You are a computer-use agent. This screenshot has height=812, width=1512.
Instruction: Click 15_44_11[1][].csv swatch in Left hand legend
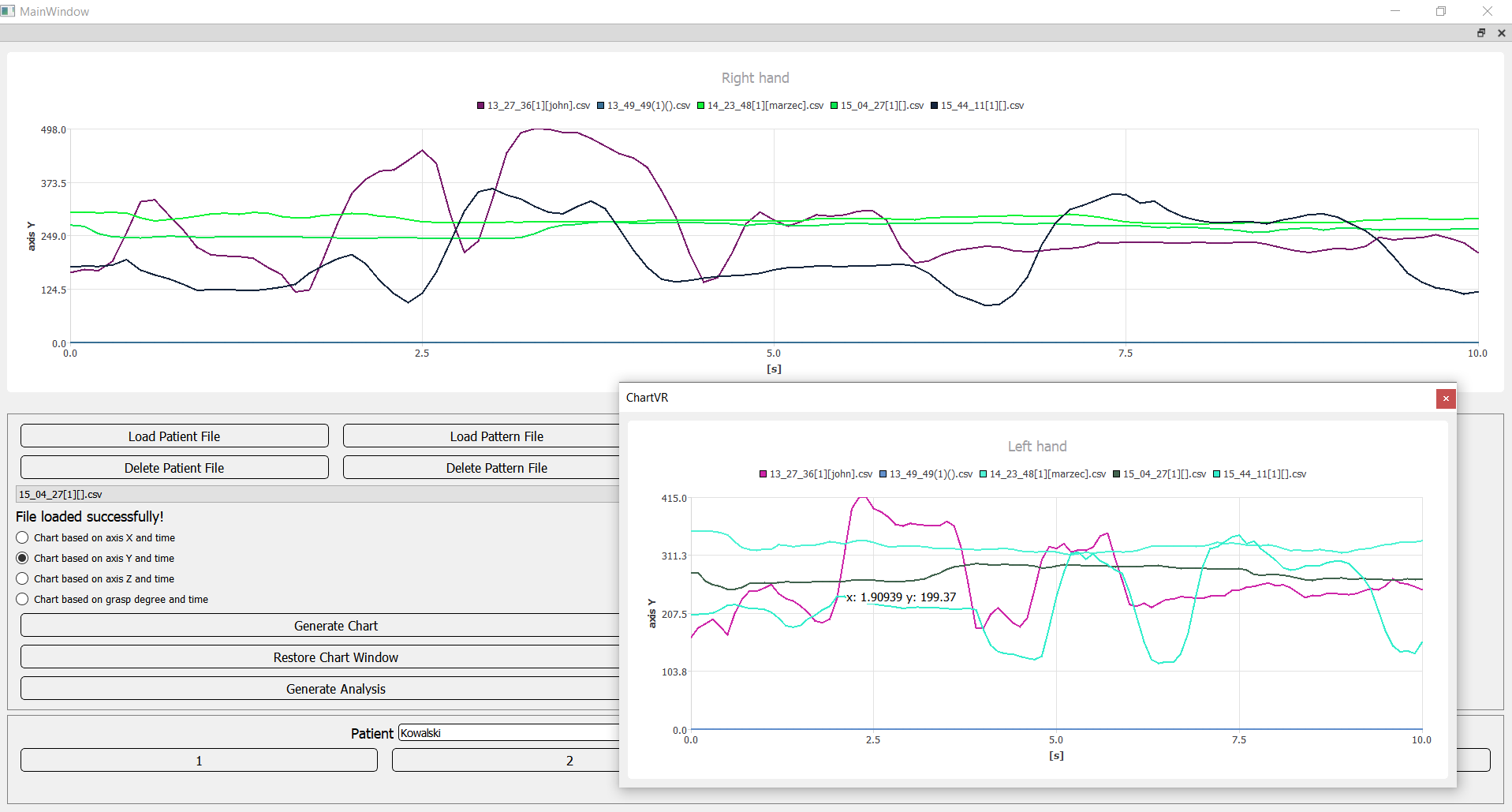(x=1216, y=474)
